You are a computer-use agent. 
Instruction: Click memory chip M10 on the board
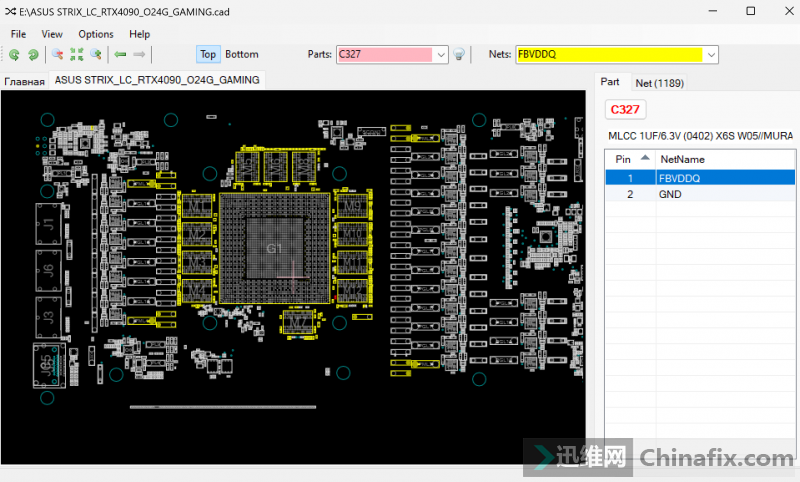352,235
